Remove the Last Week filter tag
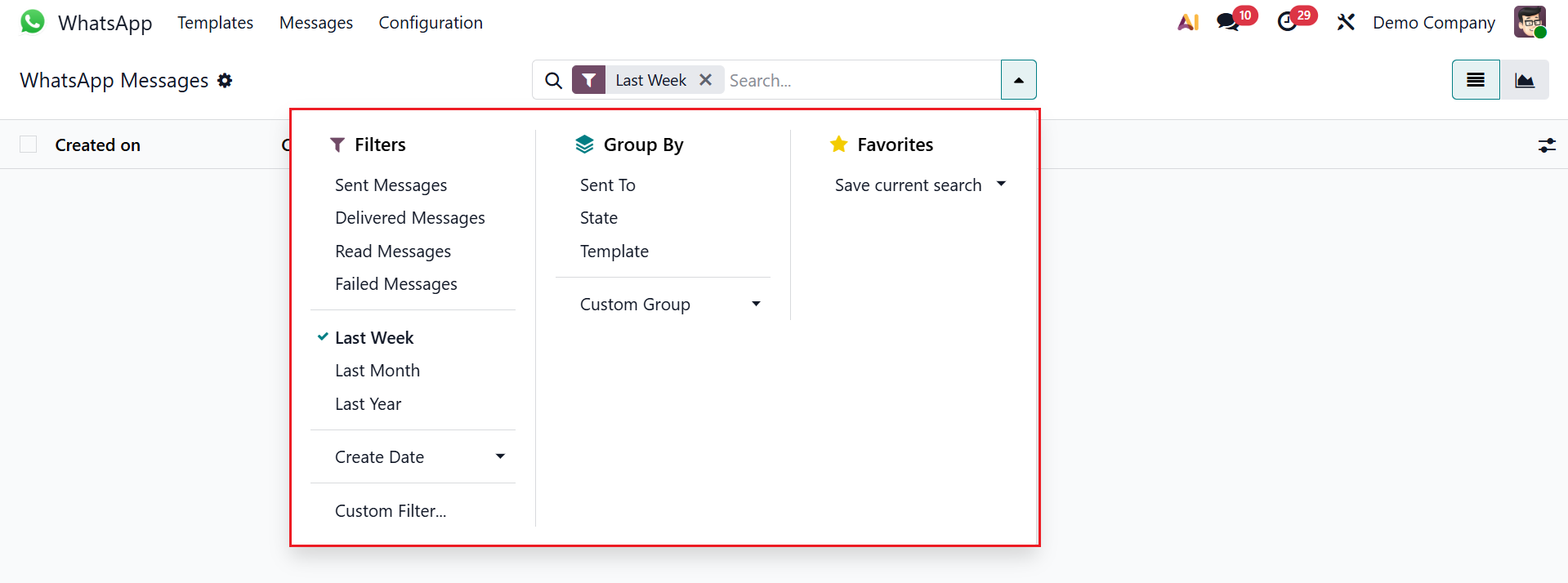1568x583 pixels. click(706, 80)
